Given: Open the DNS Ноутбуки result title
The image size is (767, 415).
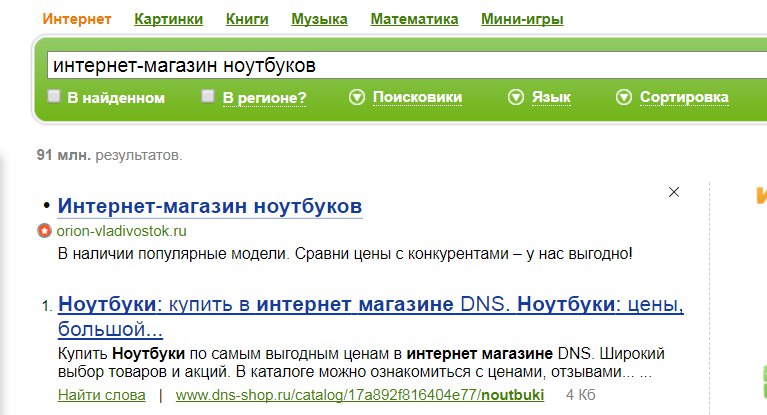Looking at the screenshot, I should click(x=371, y=317).
